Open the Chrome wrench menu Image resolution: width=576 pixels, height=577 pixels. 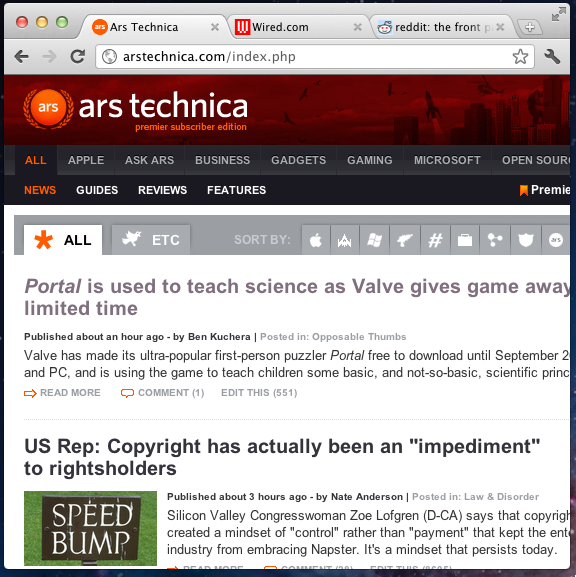(x=552, y=56)
